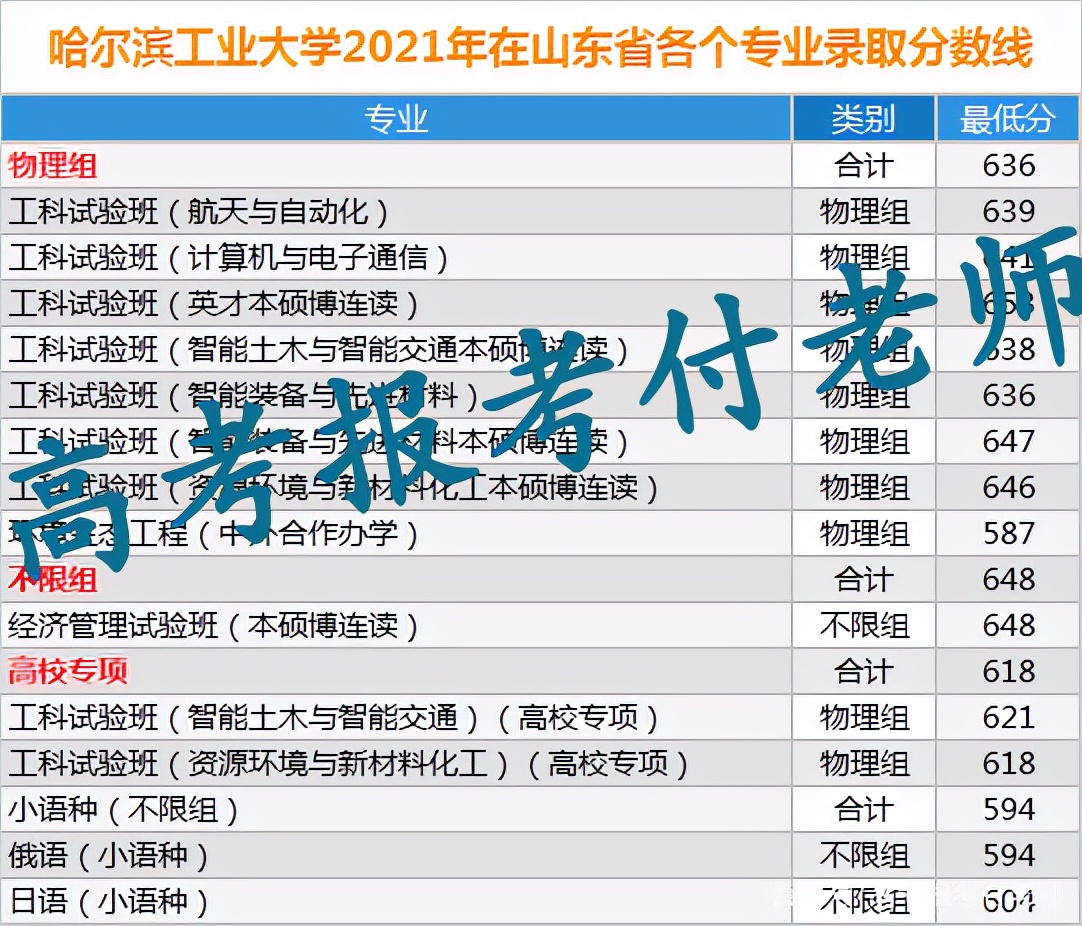Click the red 高校专项 section label
The width and height of the screenshot is (1082, 926).
pyautogui.click(x=63, y=671)
